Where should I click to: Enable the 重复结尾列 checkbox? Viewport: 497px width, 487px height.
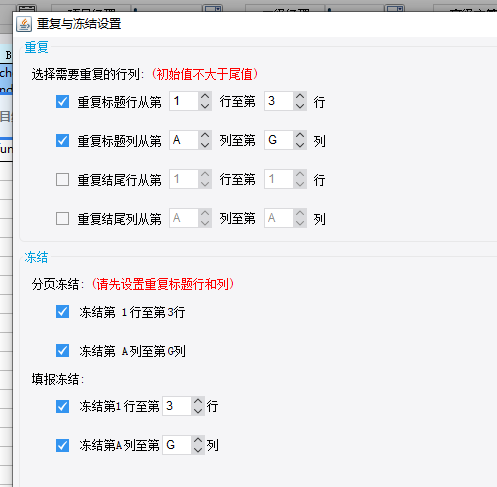62,218
